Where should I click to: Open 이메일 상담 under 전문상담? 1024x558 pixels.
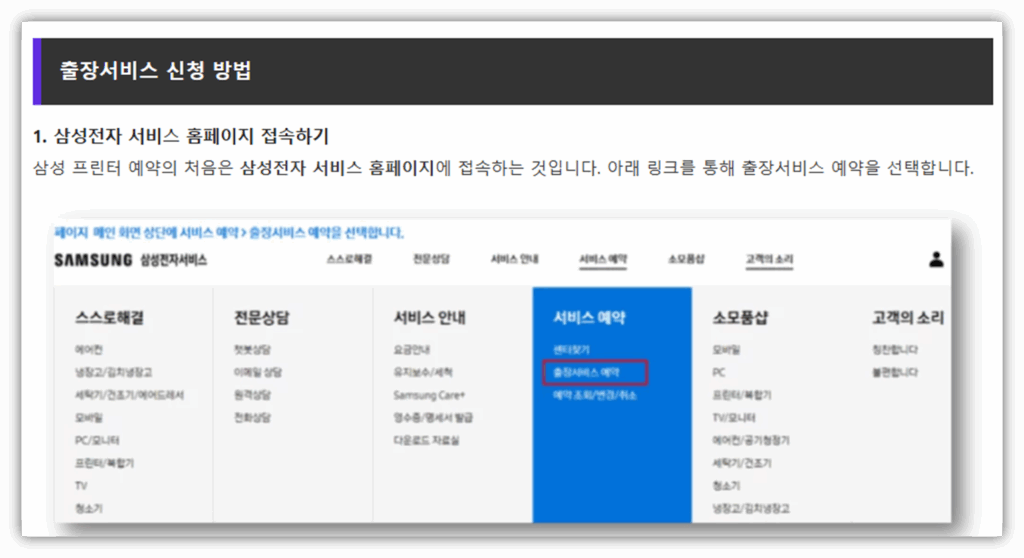pos(258,372)
